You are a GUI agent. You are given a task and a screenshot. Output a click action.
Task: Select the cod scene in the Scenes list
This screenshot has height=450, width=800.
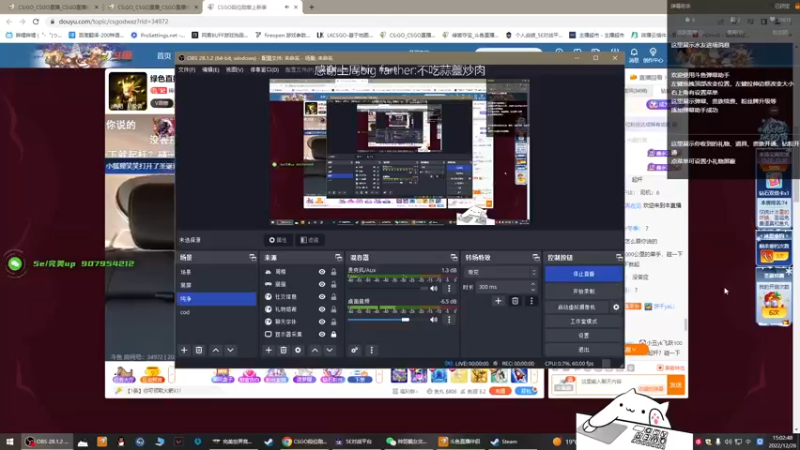pos(216,312)
